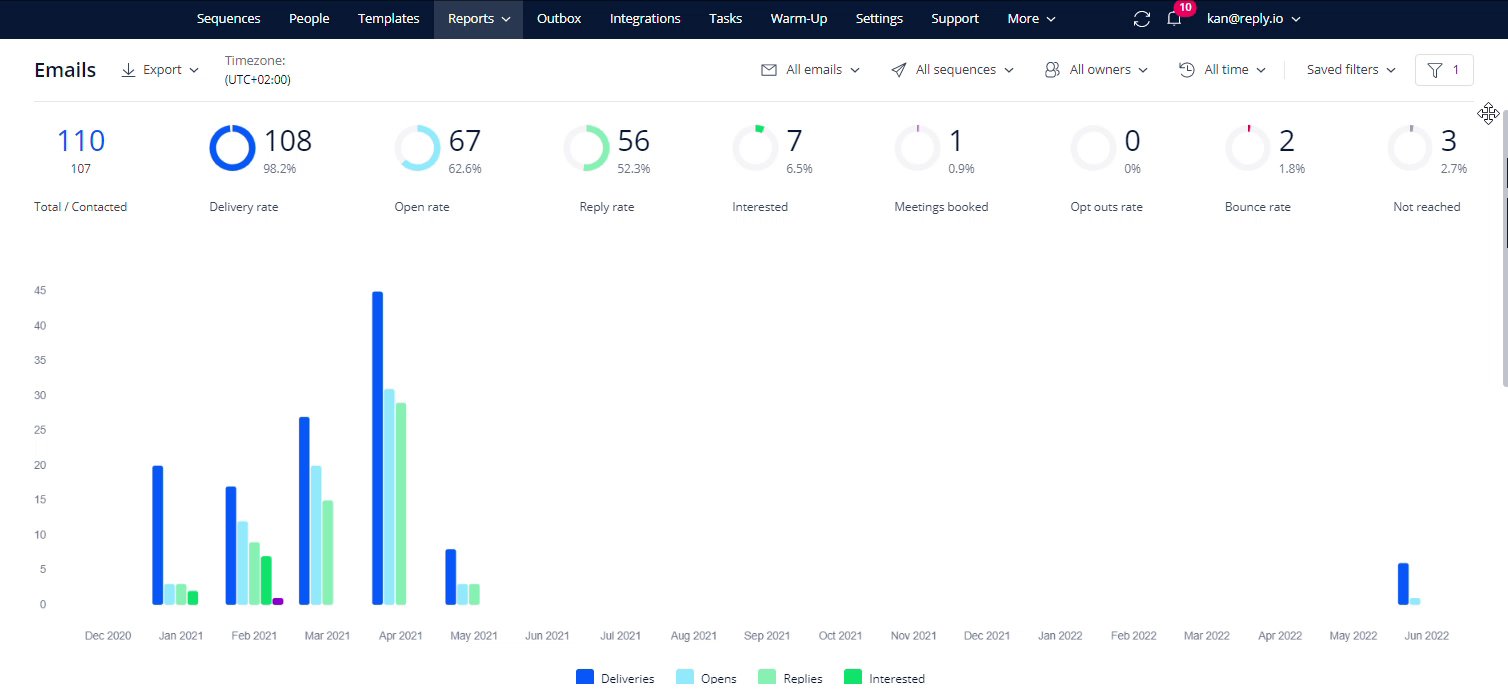The image size is (1508, 698).
Task: Toggle Deliveries series in chart legend
Action: tap(615, 678)
